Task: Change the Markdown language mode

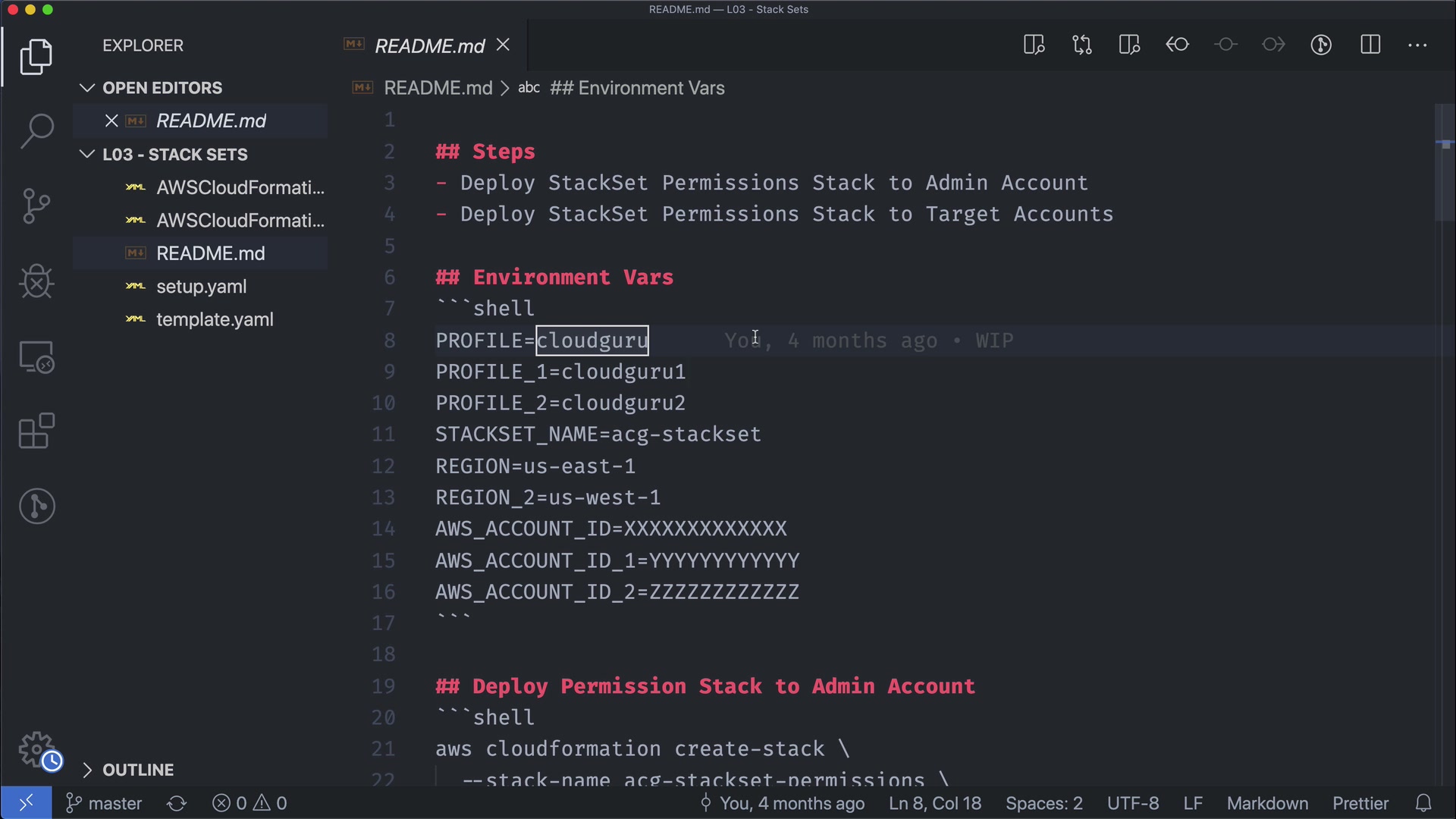Action: pyautogui.click(x=1267, y=803)
